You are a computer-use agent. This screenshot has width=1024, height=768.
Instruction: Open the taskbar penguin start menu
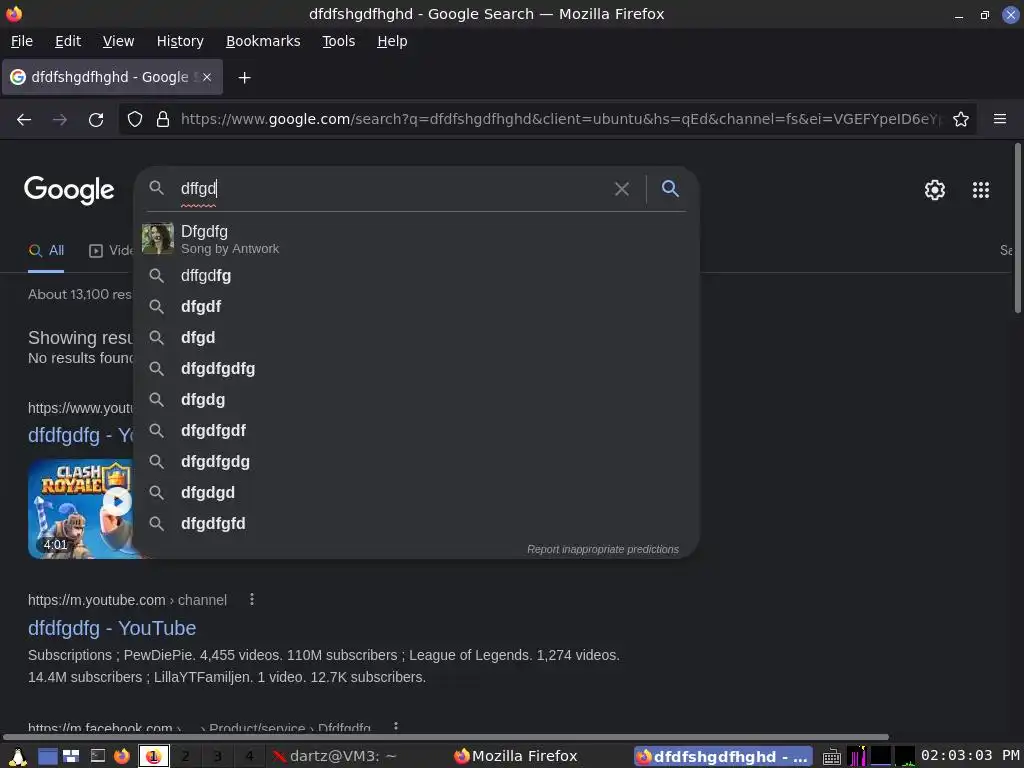(18, 756)
